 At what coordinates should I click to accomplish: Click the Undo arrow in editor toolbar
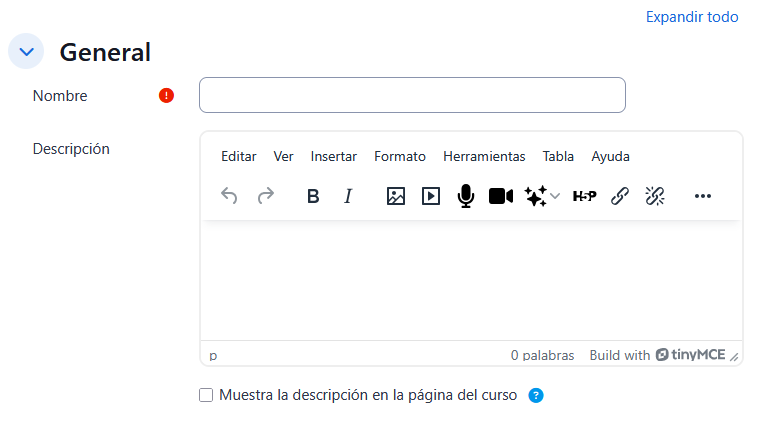[229, 196]
